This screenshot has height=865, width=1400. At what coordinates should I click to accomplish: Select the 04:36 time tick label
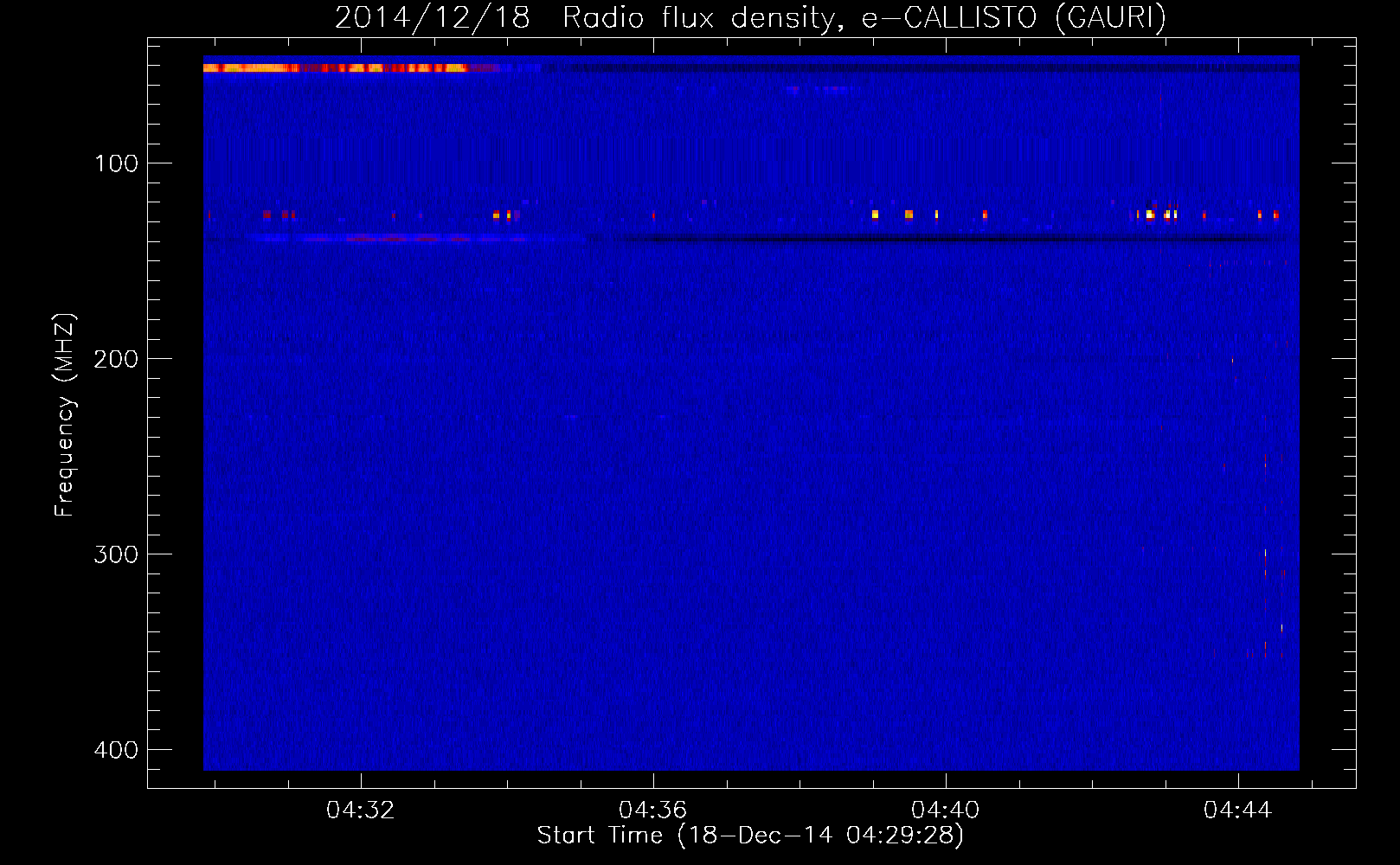click(x=652, y=810)
